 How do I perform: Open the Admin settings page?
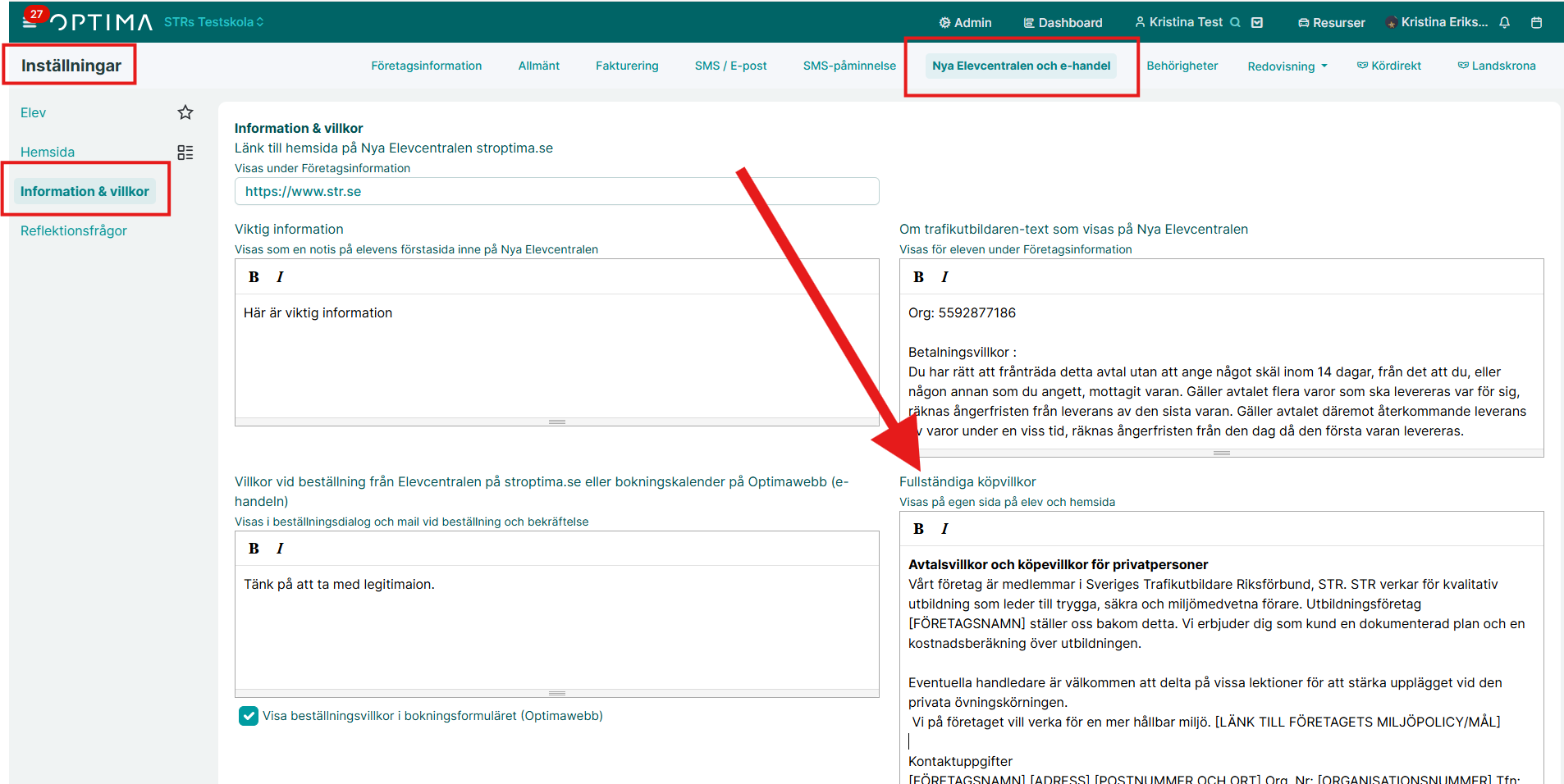[x=965, y=23]
